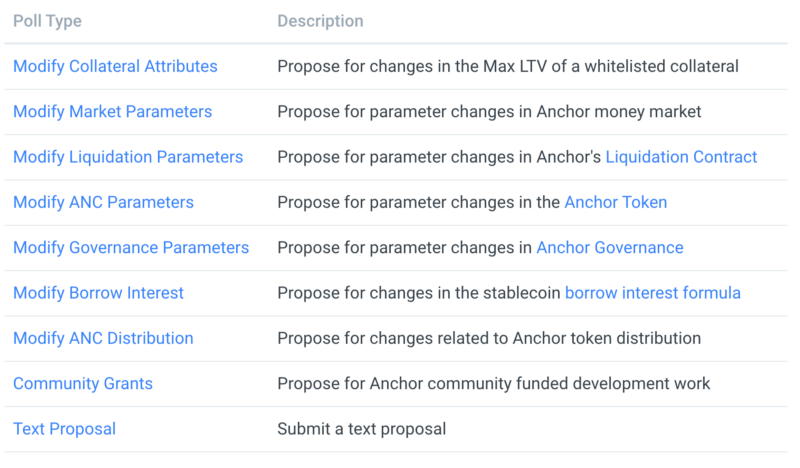Click the Description column header
This screenshot has width=800, height=468.
click(320, 21)
